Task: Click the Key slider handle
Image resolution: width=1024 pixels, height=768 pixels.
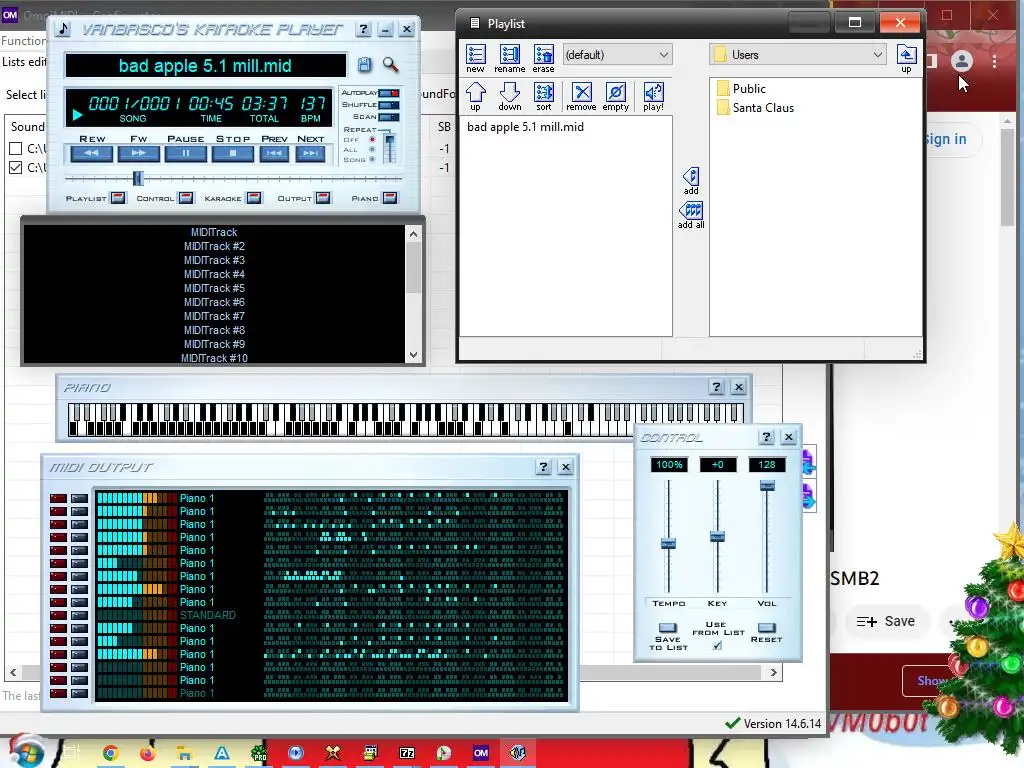Action: [717, 537]
